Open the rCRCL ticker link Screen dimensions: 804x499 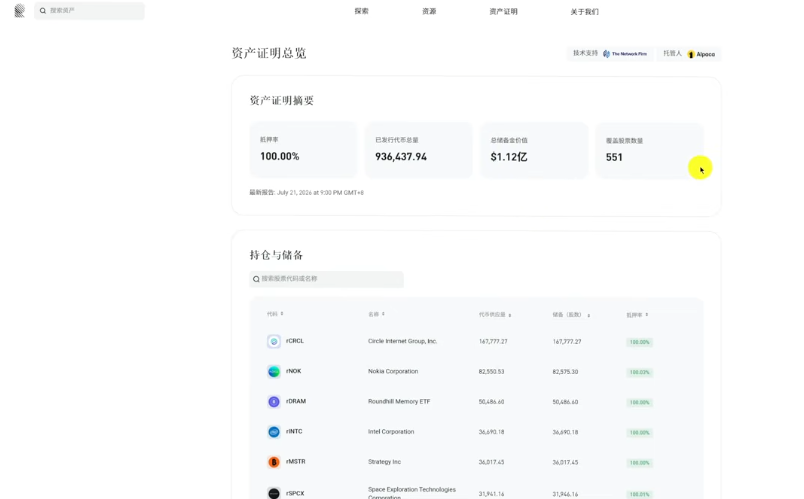(295, 341)
